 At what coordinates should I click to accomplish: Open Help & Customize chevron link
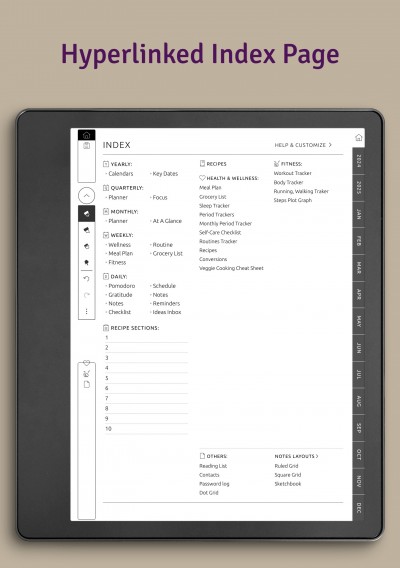coord(303,145)
